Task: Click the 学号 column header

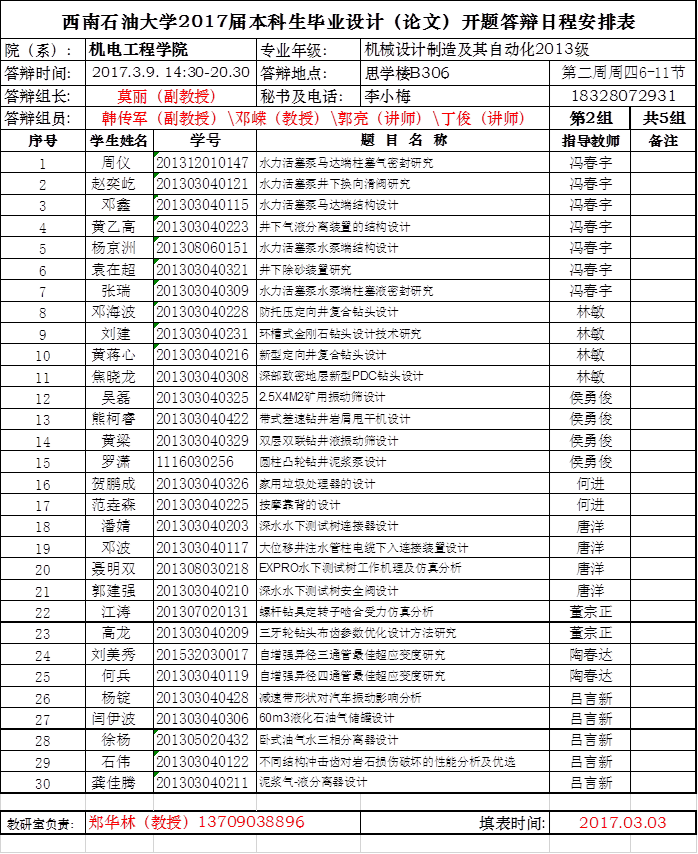Action: pos(205,141)
